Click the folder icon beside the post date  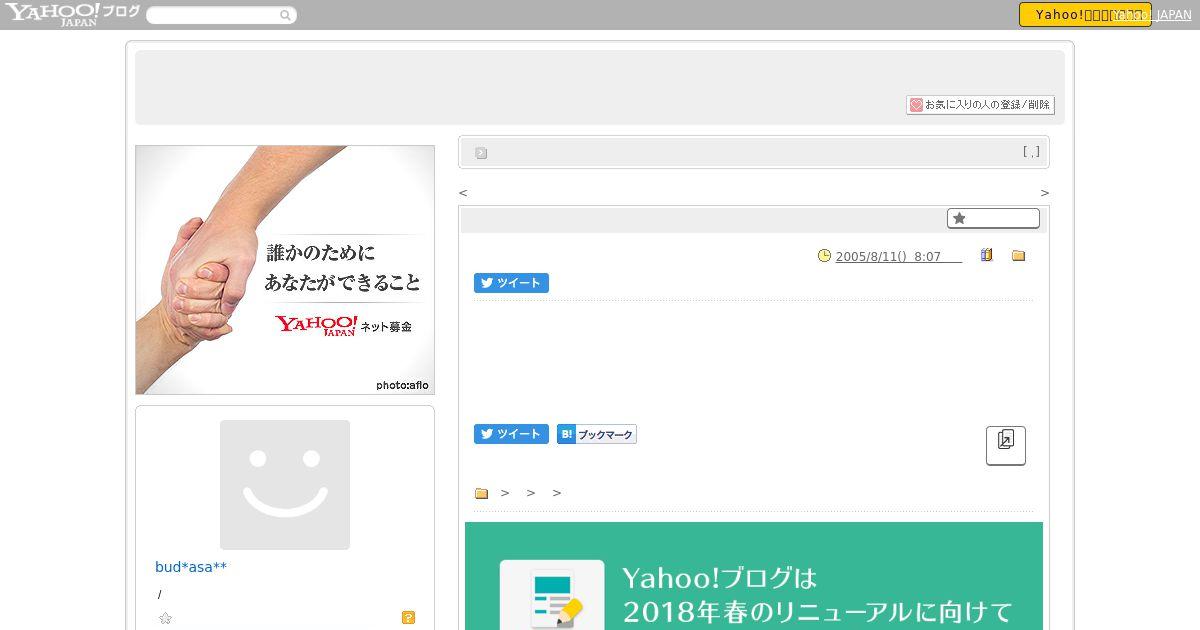(1018, 256)
